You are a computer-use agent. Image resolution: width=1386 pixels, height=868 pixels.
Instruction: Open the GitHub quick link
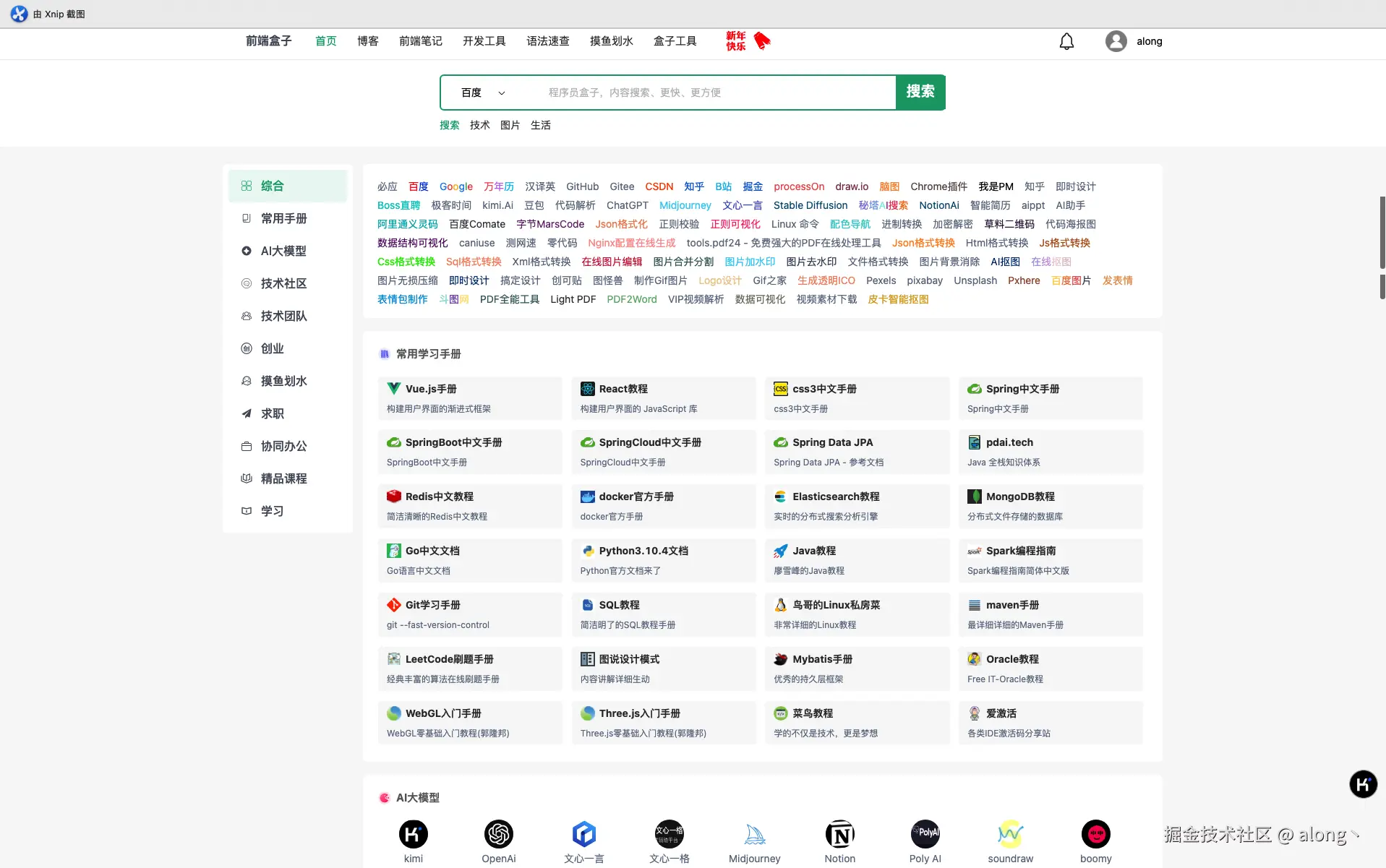pos(582,186)
